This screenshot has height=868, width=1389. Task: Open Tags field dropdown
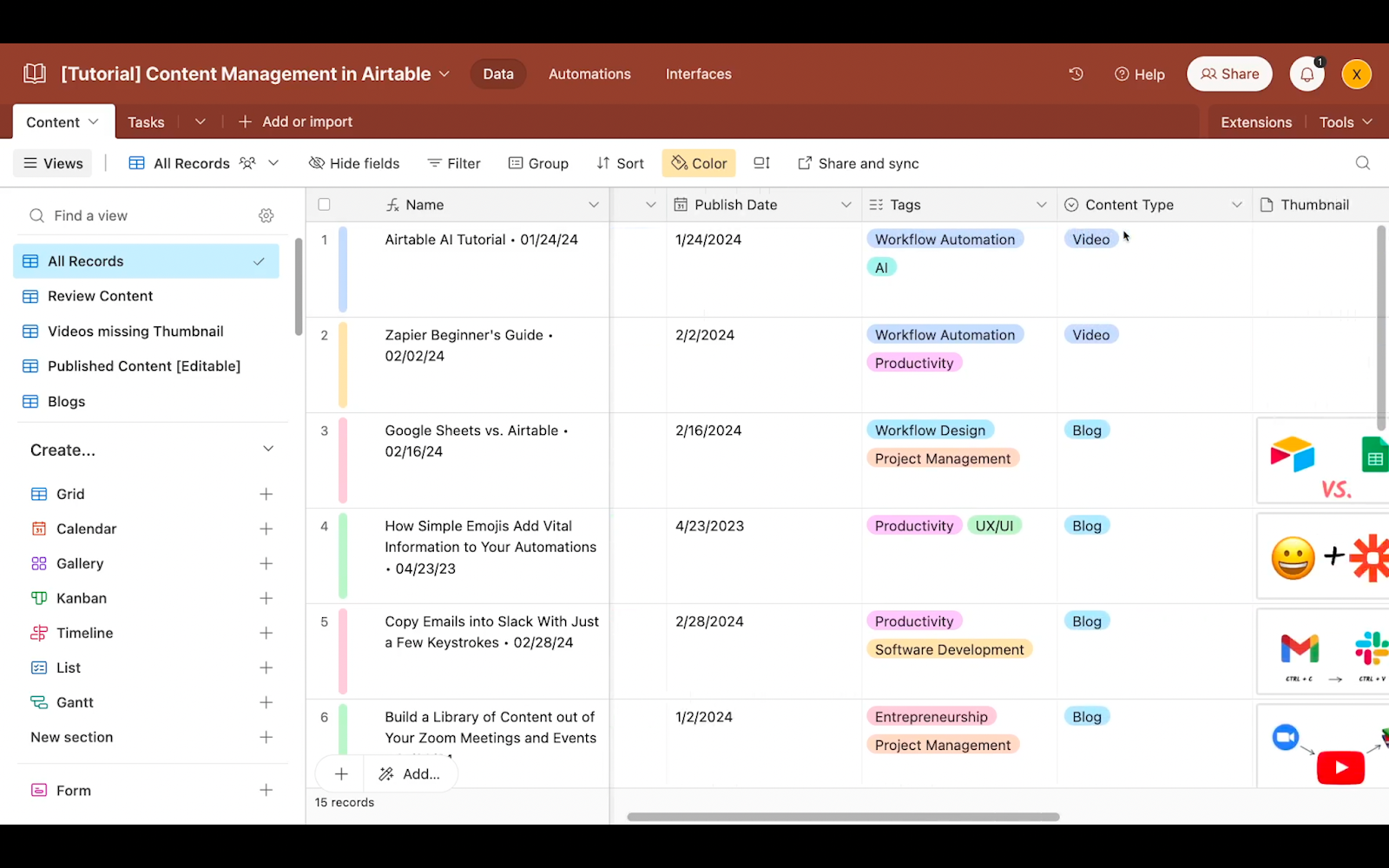pyautogui.click(x=1041, y=205)
